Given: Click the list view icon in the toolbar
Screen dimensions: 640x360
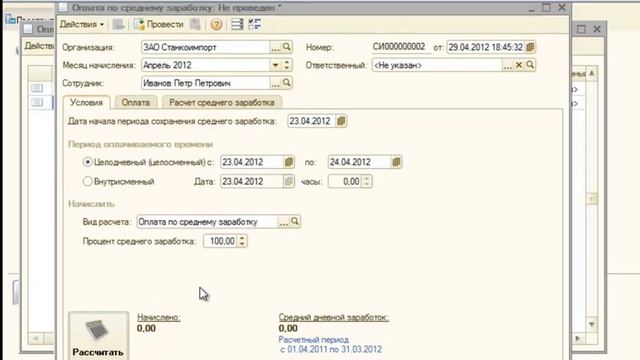Looking at the screenshot, I should click(x=237, y=24).
